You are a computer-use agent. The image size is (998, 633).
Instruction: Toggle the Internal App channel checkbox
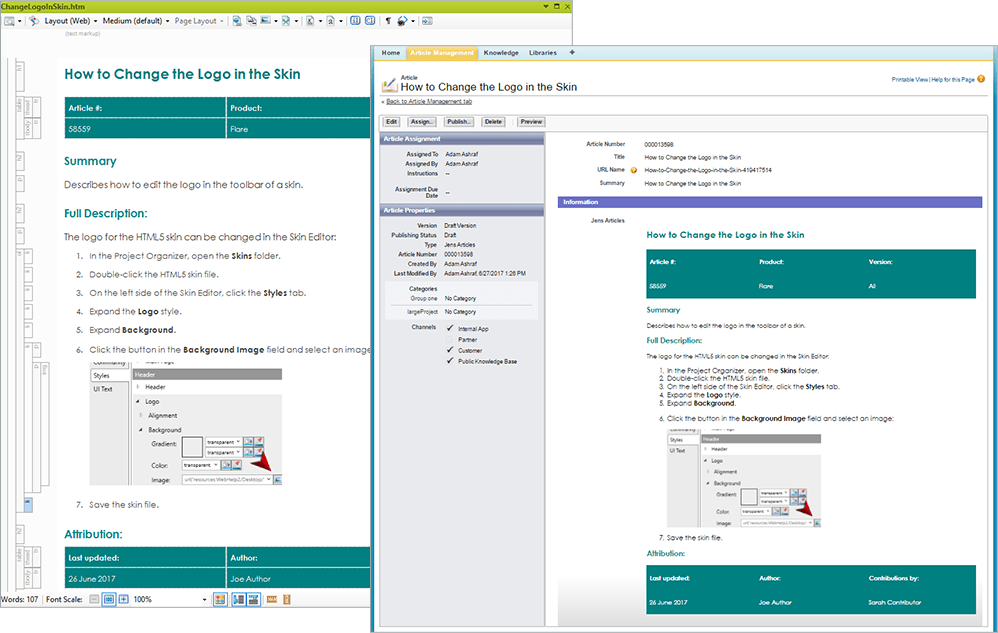pyautogui.click(x=451, y=328)
